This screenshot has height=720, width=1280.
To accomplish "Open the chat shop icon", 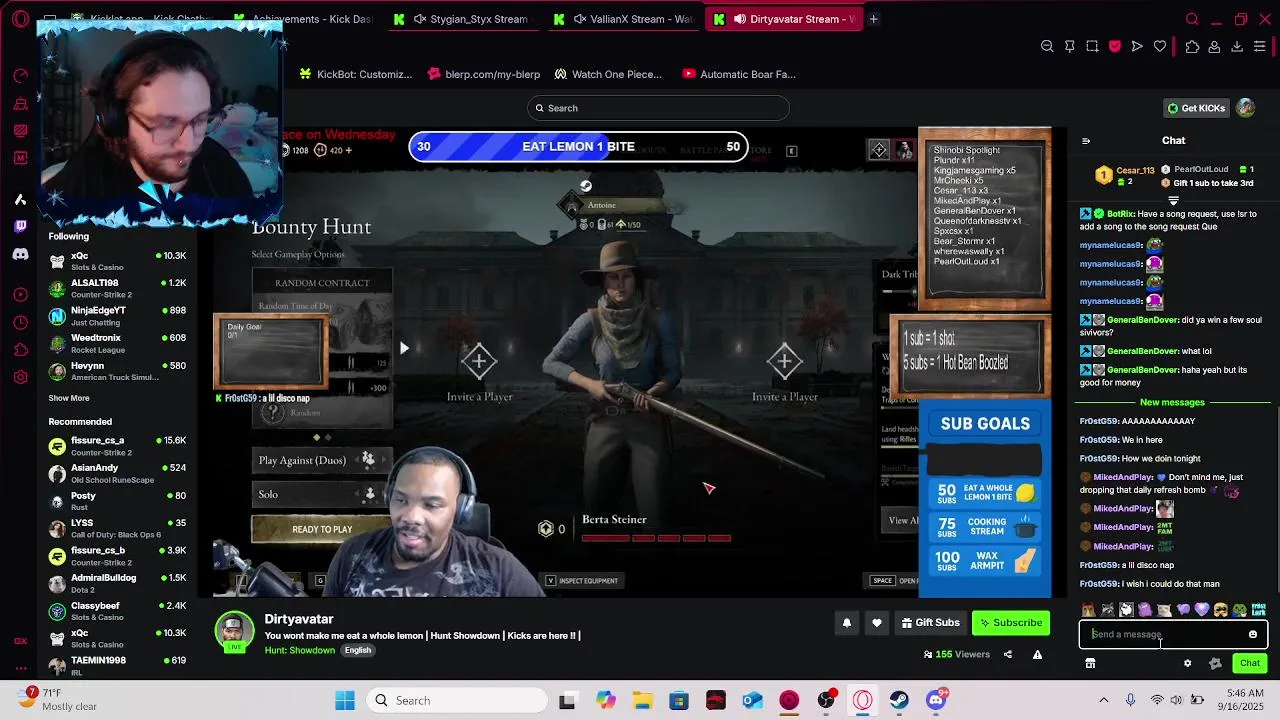I will point(1090,663).
